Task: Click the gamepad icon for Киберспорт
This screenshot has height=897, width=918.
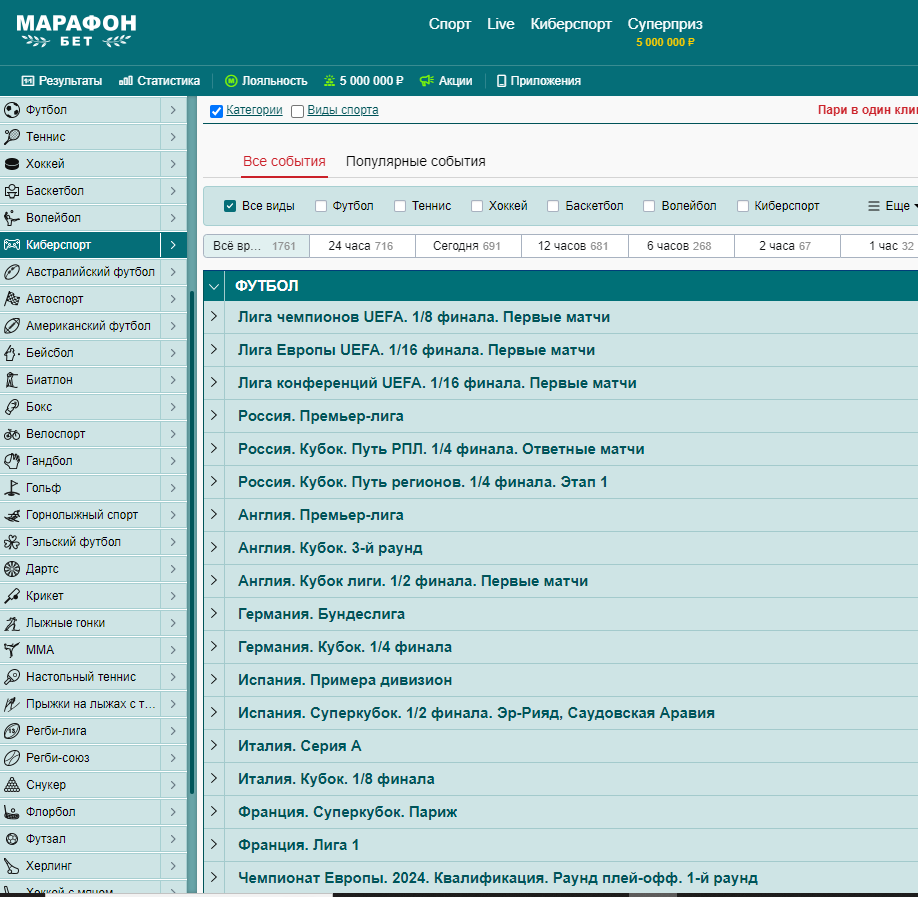Action: (12, 245)
